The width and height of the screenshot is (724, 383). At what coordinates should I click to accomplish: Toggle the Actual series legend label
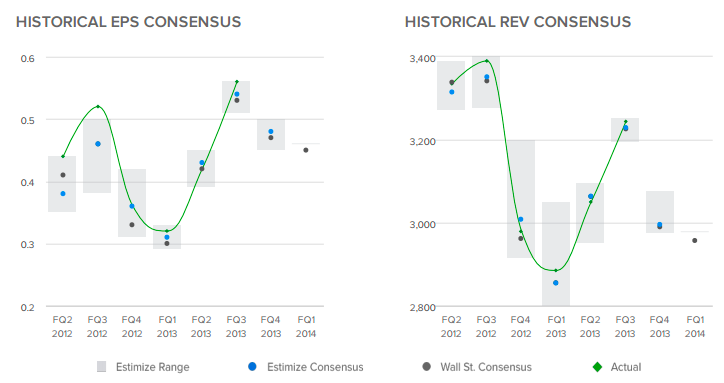pos(626,367)
